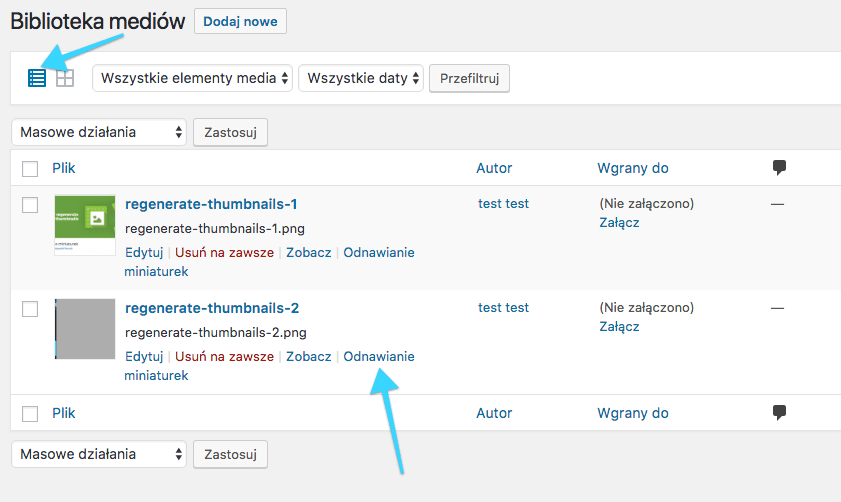Click 'Załącz' for regenerate-thumbnails-1

pos(619,223)
